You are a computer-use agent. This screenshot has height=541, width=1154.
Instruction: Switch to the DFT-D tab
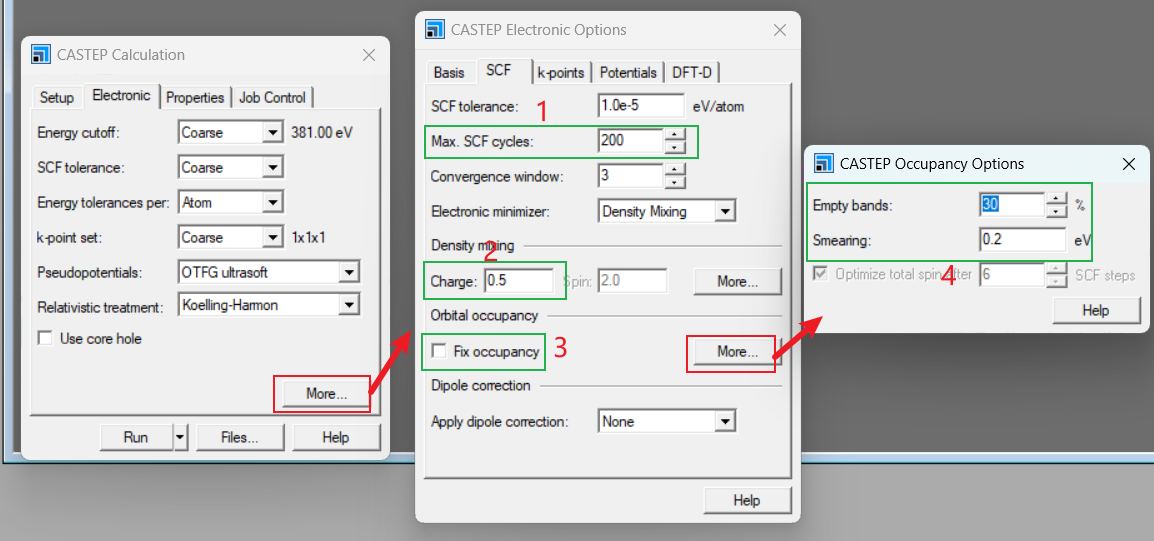[x=693, y=72]
